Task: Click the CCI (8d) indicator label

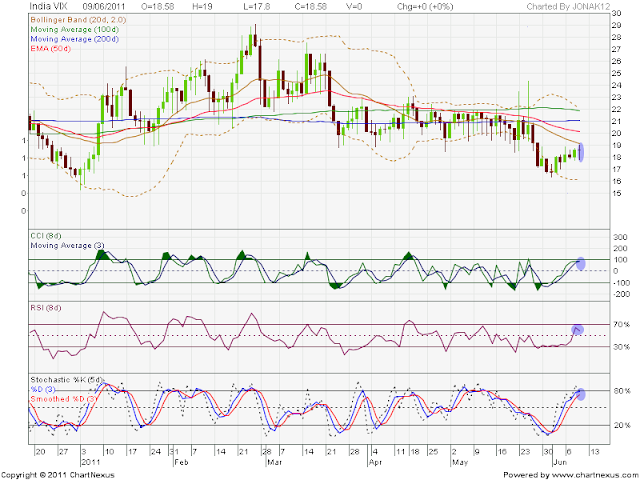Action: [46, 236]
